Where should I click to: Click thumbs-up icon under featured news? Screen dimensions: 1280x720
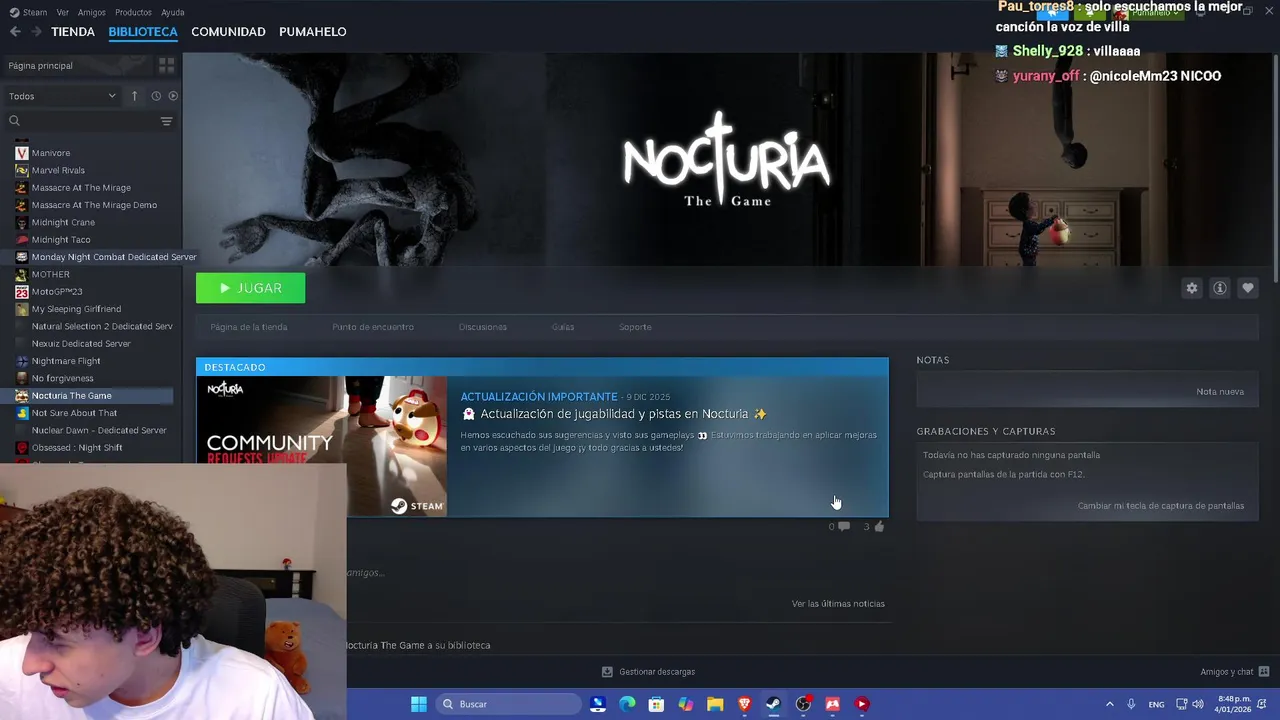[879, 526]
